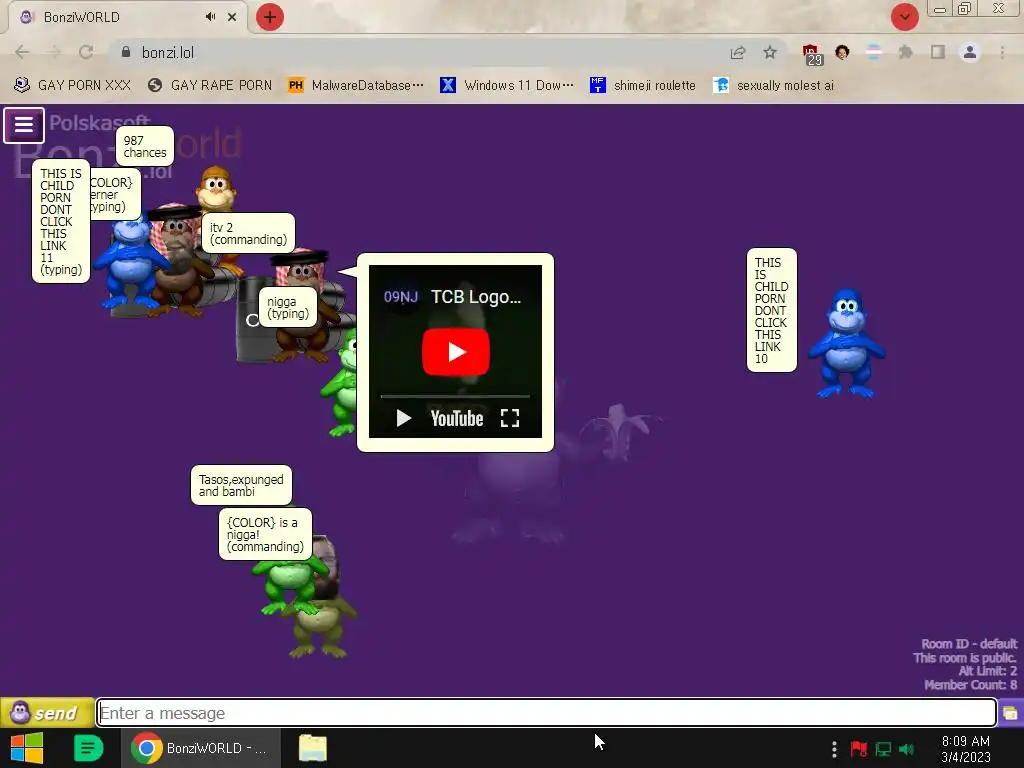Open the striped flag extension icon
1024x768 pixels.
click(873, 52)
